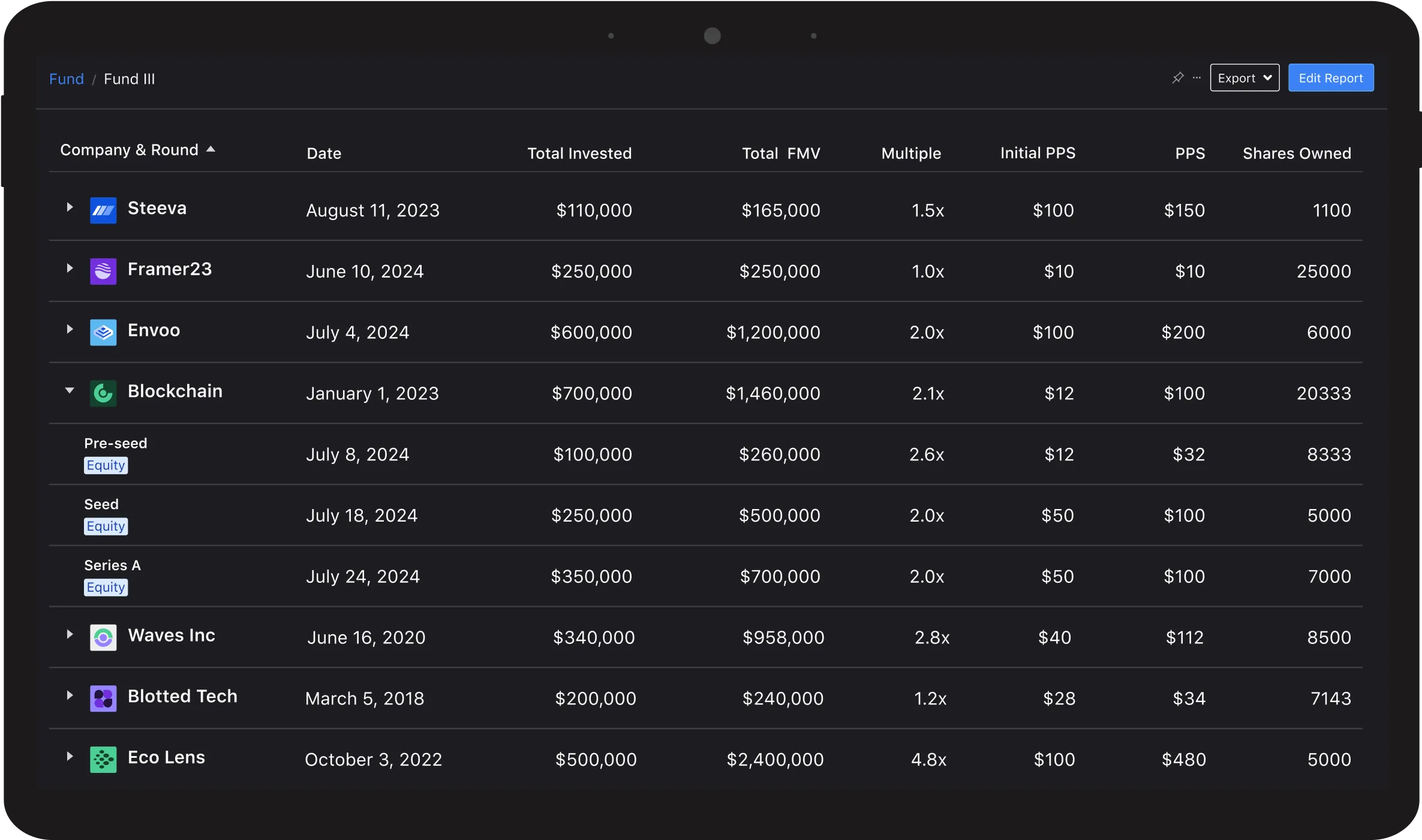Screen dimensions: 1422x840
Task: Click the Framer23 purple logo icon
Action: [x=103, y=272]
